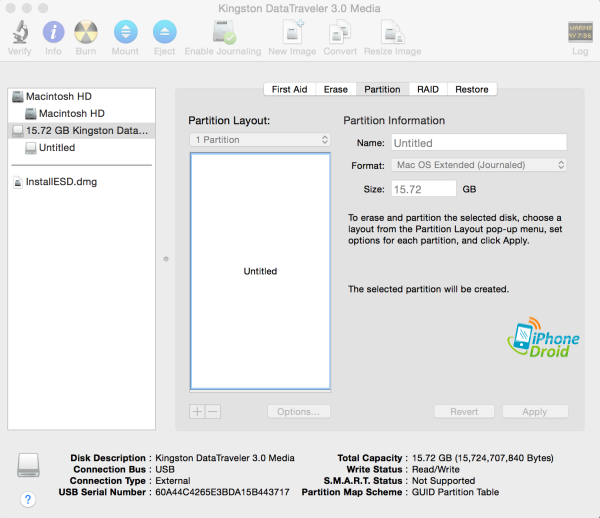The height and width of the screenshot is (518, 600).
Task: Remove partition with minus button
Action: click(x=213, y=412)
